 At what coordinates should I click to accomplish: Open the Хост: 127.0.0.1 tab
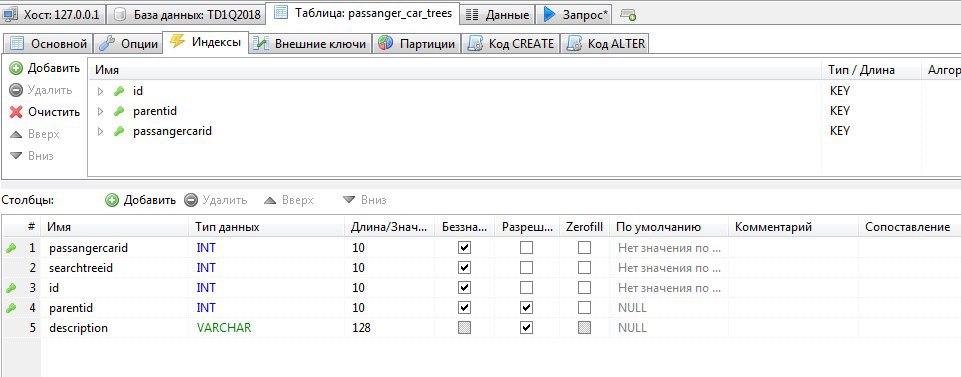coord(53,14)
